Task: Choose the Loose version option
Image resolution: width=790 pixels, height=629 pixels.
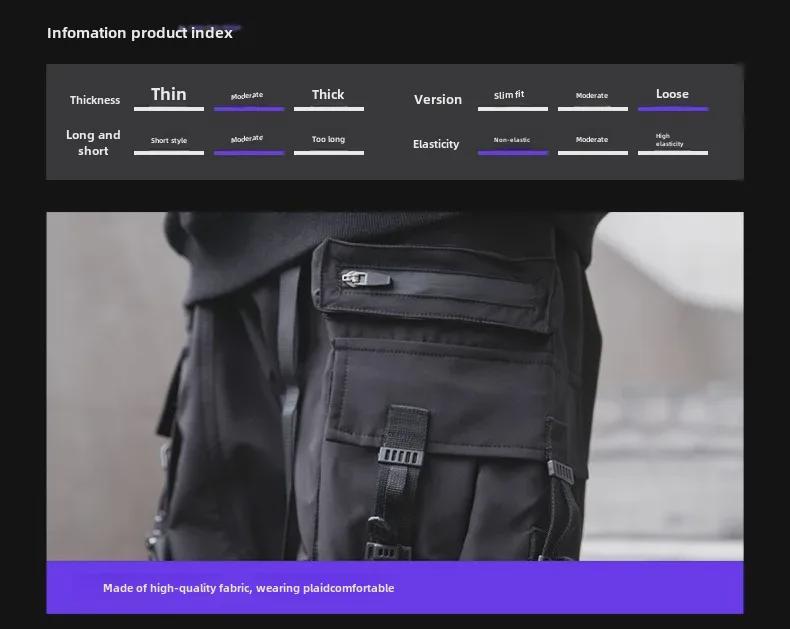Action: [x=672, y=95]
